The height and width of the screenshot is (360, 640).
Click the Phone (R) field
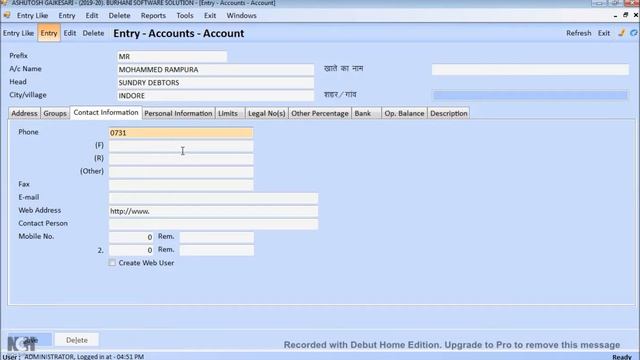[x=181, y=159]
